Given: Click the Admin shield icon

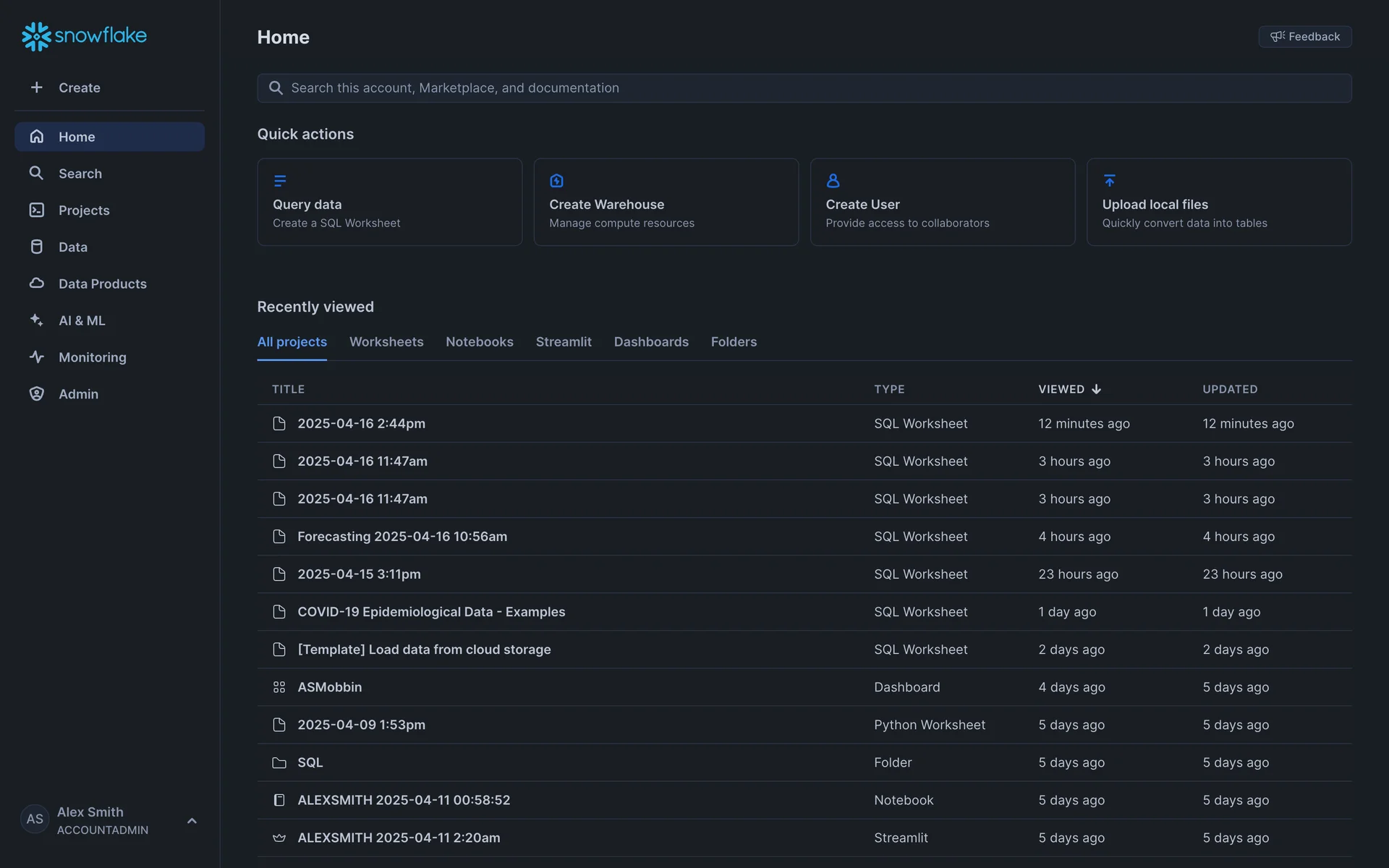Looking at the screenshot, I should [36, 393].
